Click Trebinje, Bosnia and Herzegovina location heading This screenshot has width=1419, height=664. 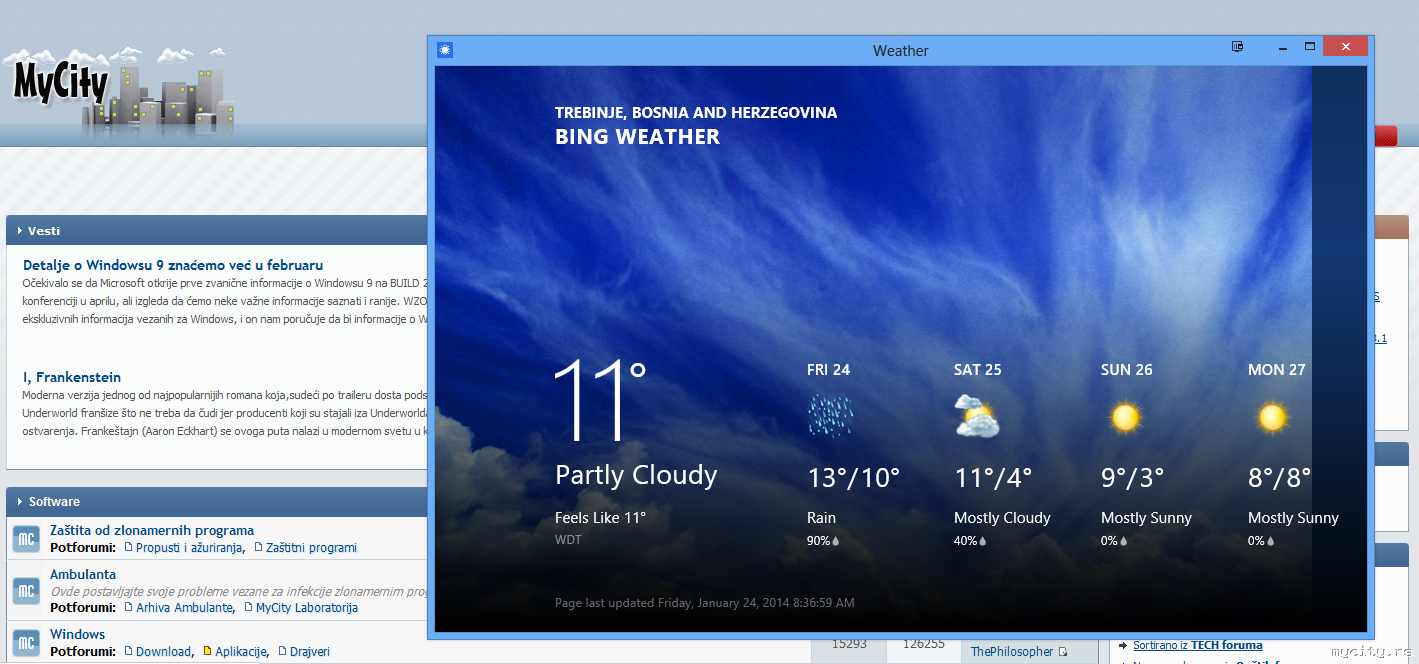(696, 113)
